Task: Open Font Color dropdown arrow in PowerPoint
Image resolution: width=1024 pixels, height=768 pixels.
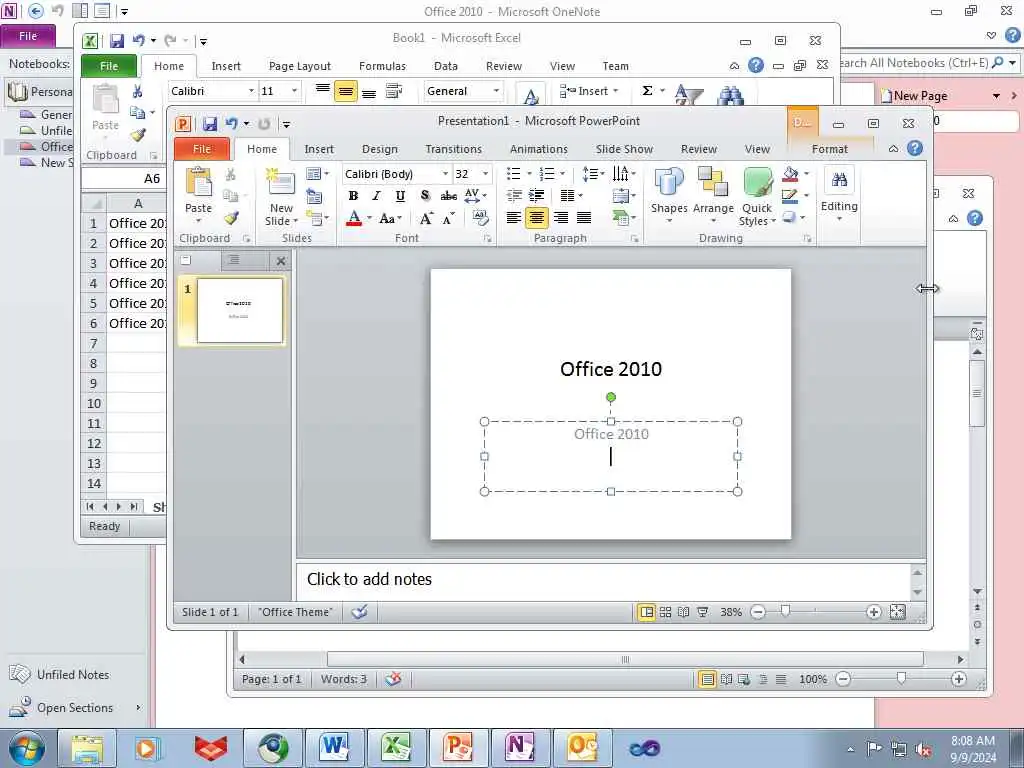Action: point(370,218)
